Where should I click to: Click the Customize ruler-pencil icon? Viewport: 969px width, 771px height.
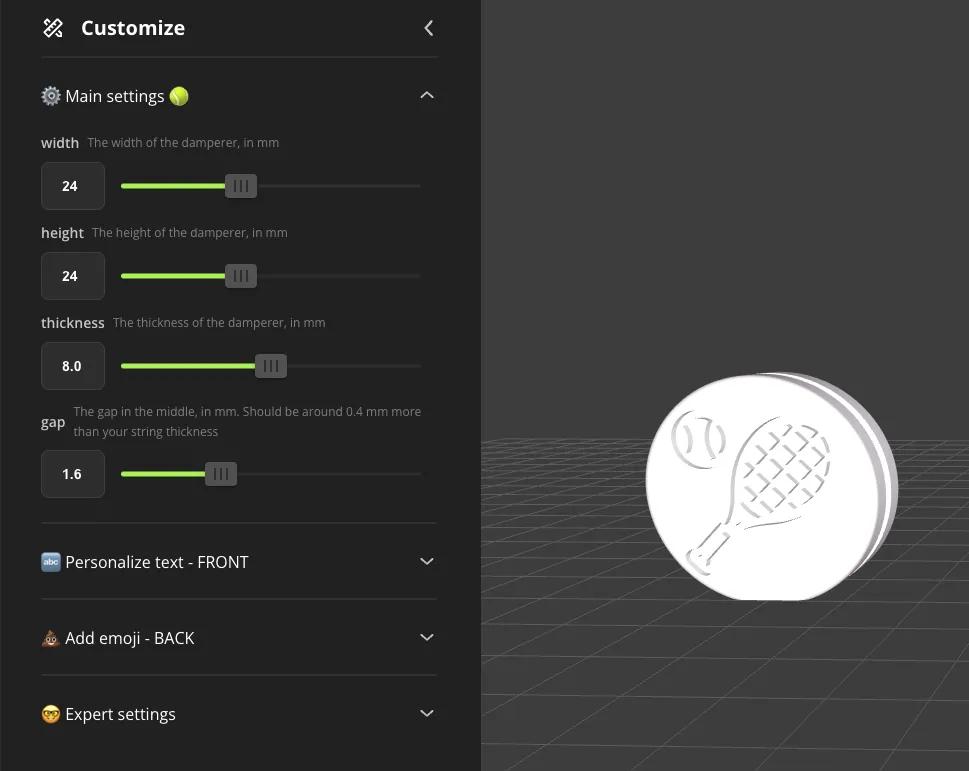point(53,28)
